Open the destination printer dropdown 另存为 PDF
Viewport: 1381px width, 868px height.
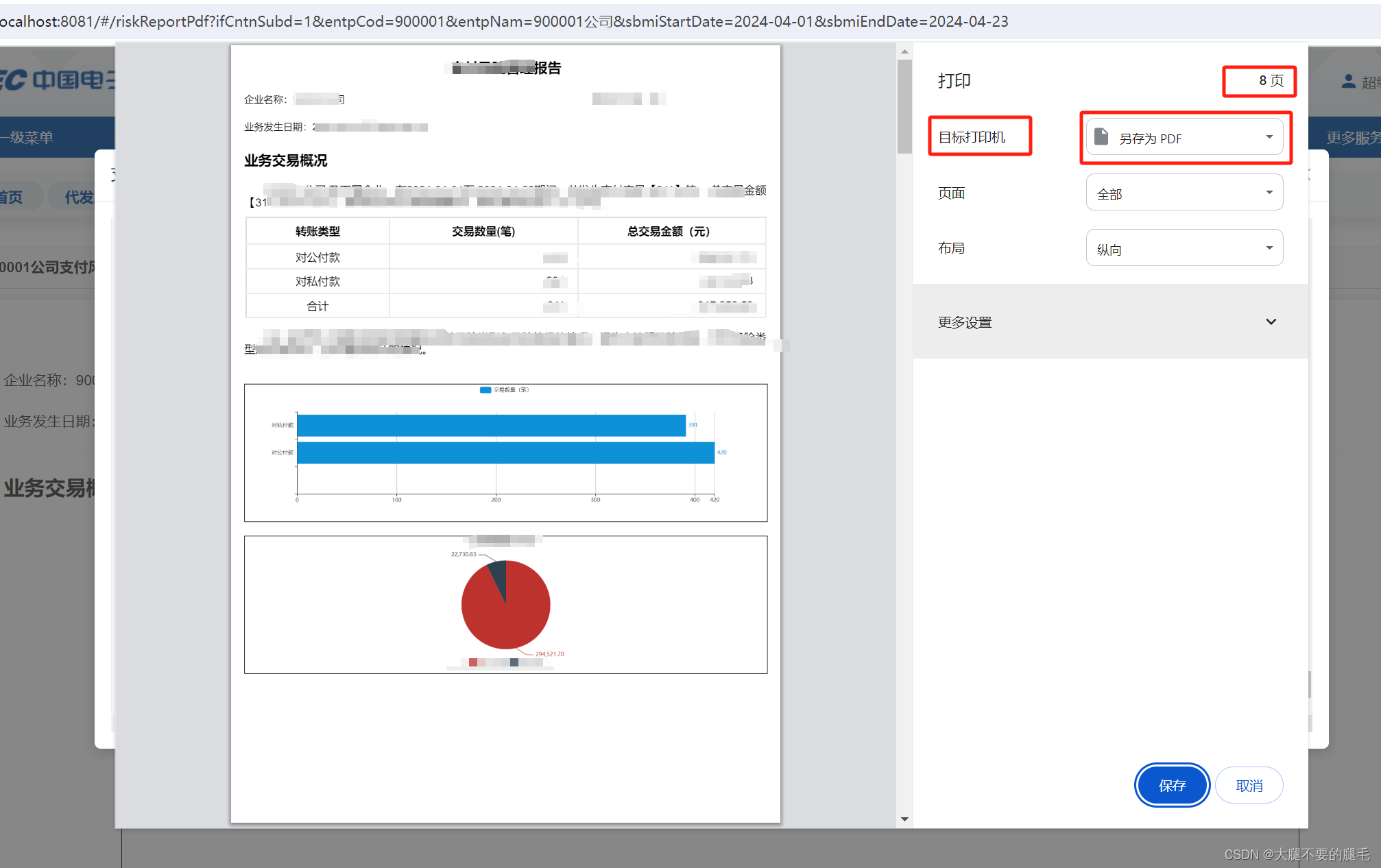pyautogui.click(x=1184, y=137)
